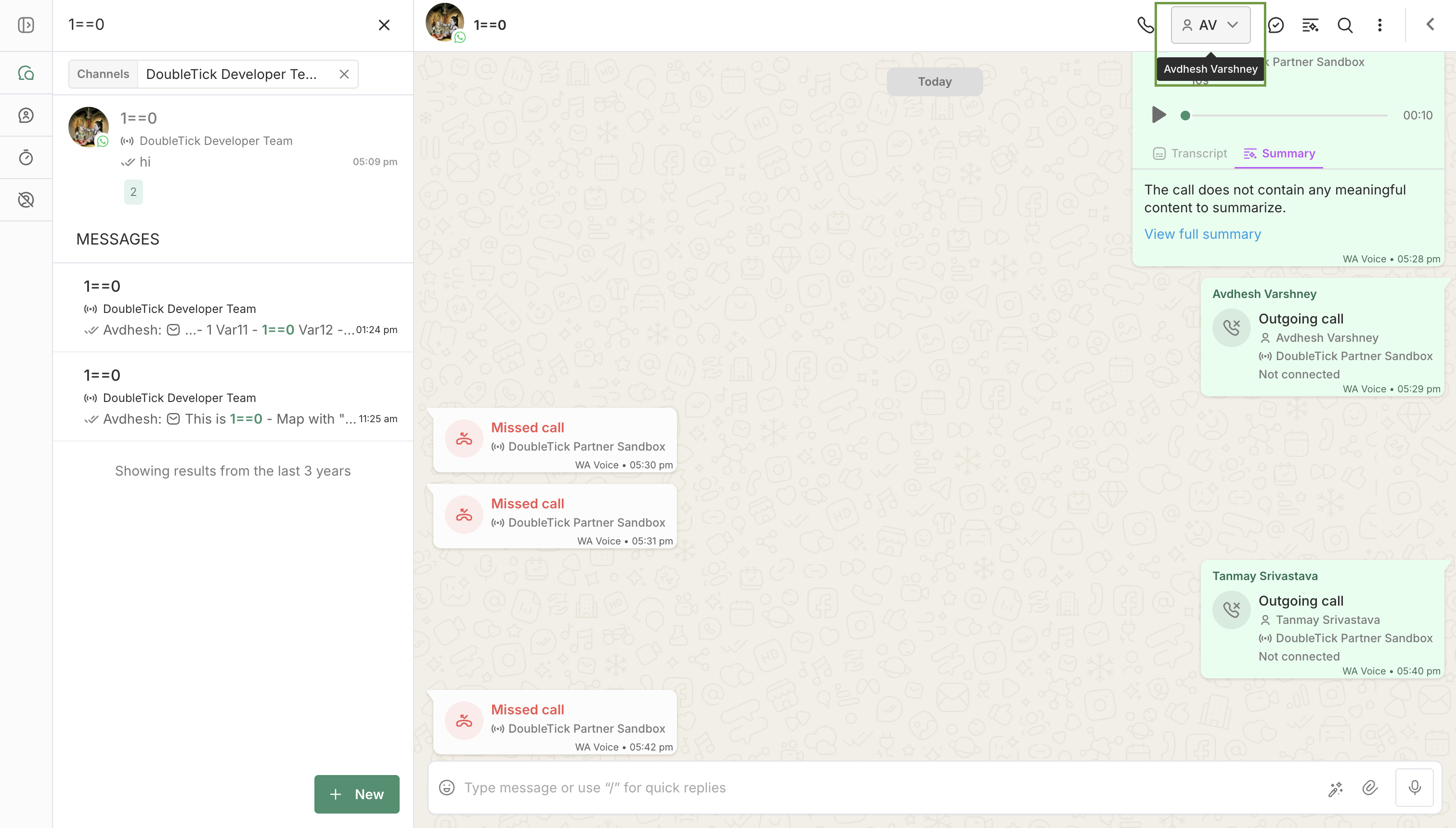Click the contact avatar in chat list
Image resolution: width=1456 pixels, height=828 pixels.
point(88,127)
